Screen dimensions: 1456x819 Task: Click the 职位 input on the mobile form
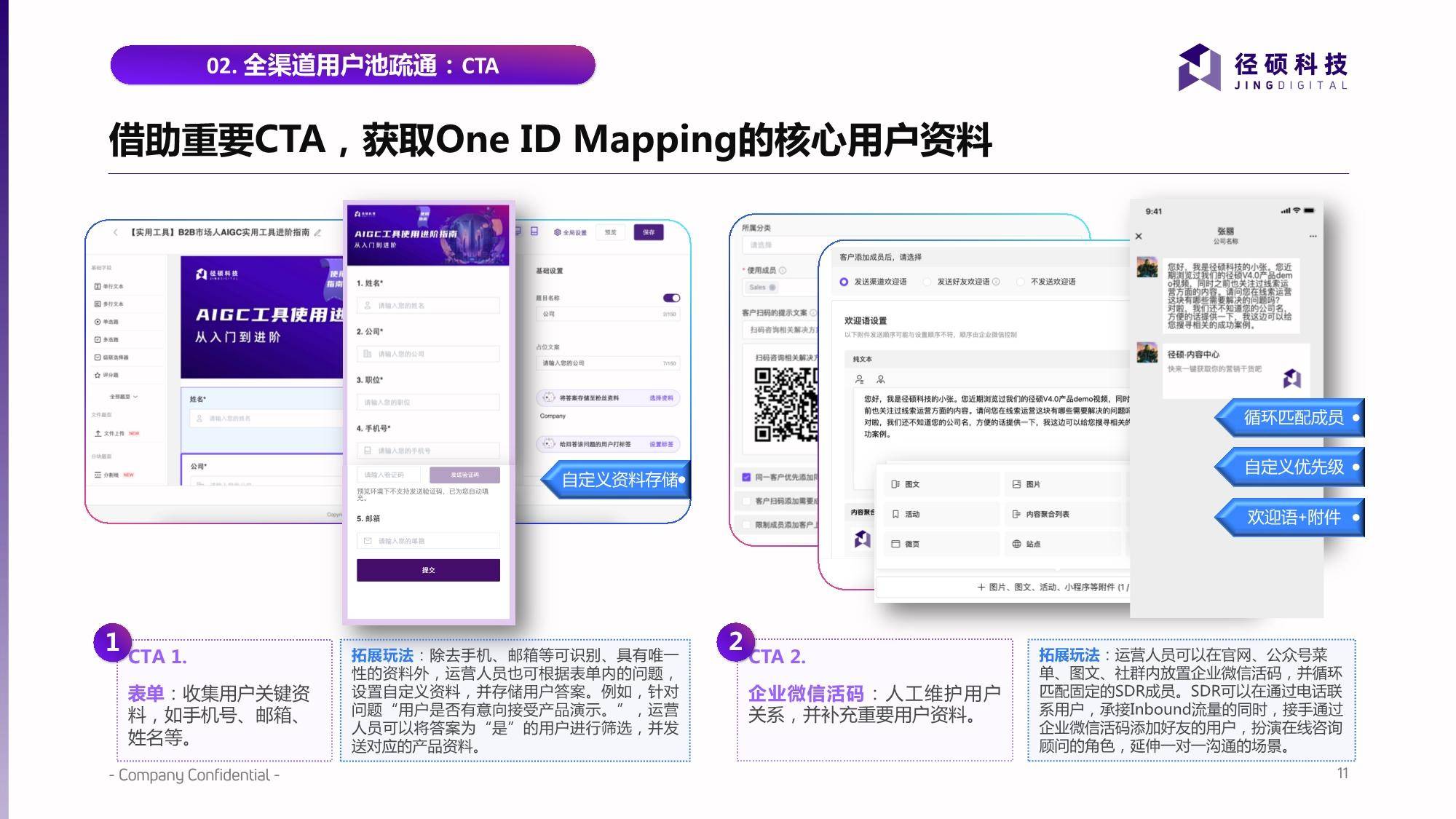point(428,402)
